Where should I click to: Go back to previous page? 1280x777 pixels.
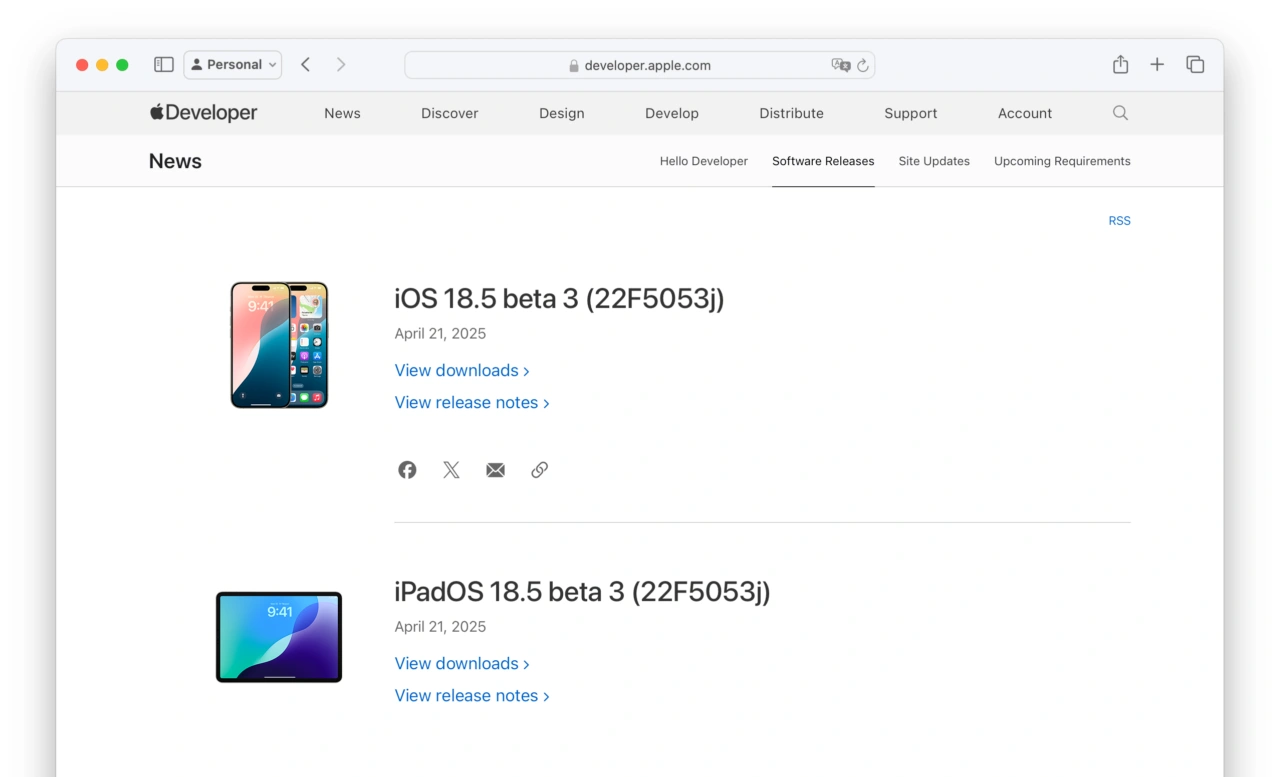306,65
